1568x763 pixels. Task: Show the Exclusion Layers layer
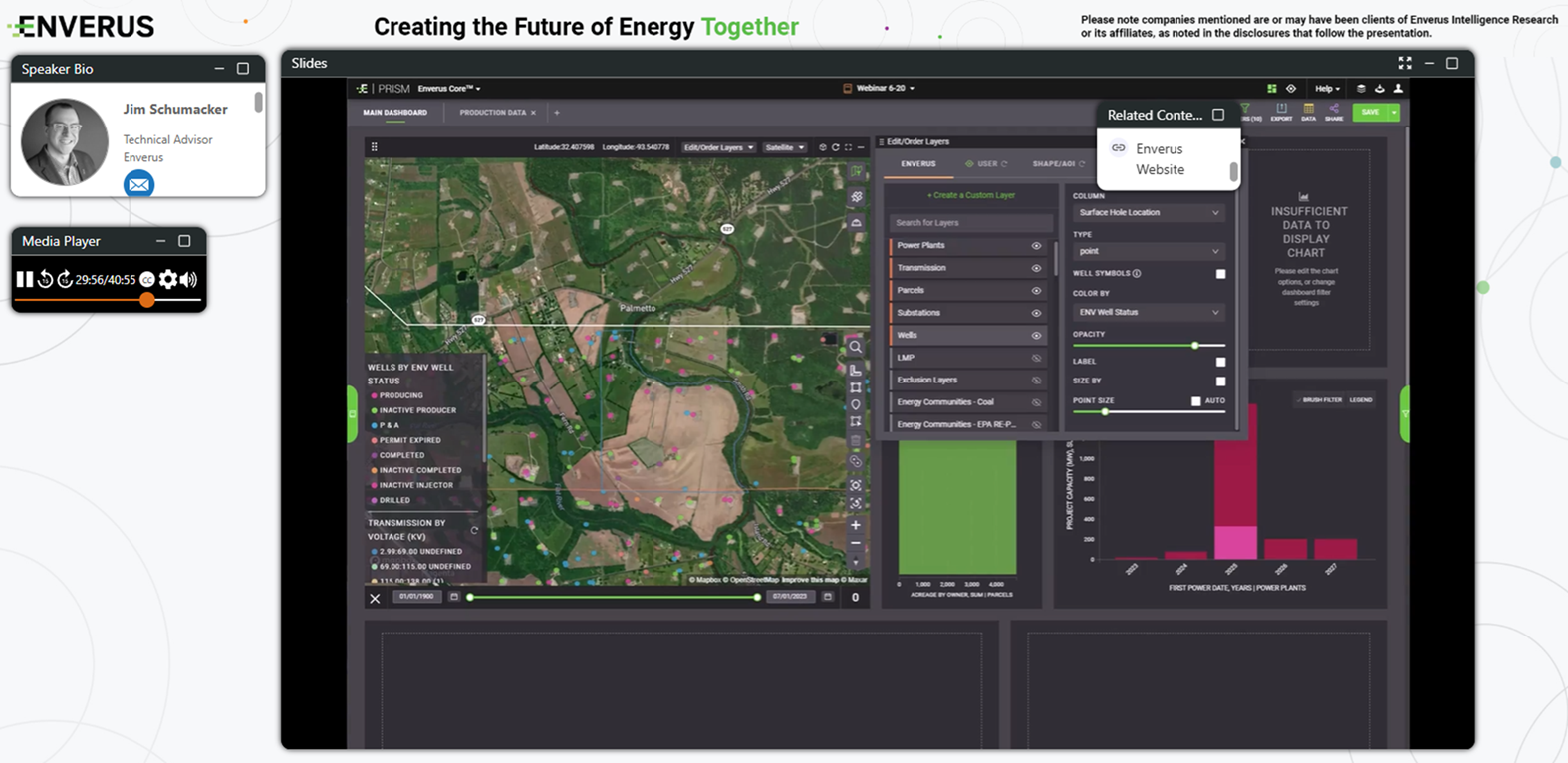pyautogui.click(x=1036, y=381)
